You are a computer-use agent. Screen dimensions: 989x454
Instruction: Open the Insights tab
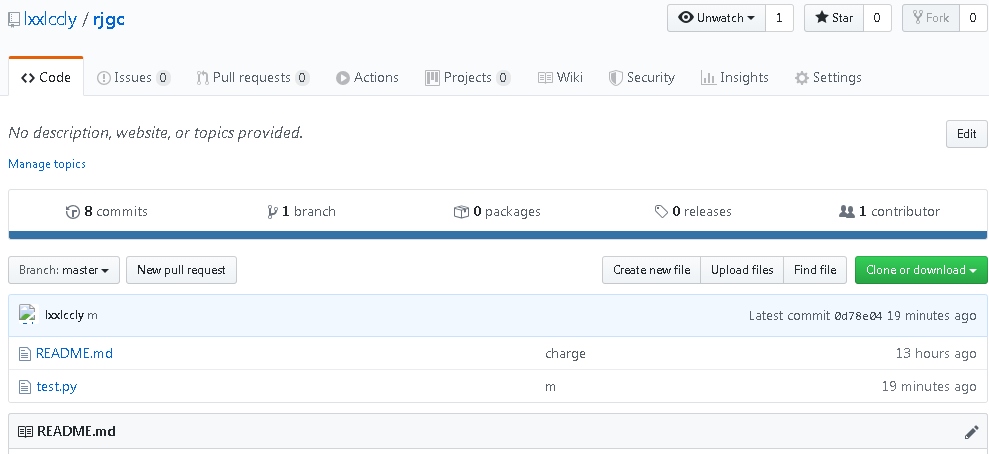(x=734, y=78)
